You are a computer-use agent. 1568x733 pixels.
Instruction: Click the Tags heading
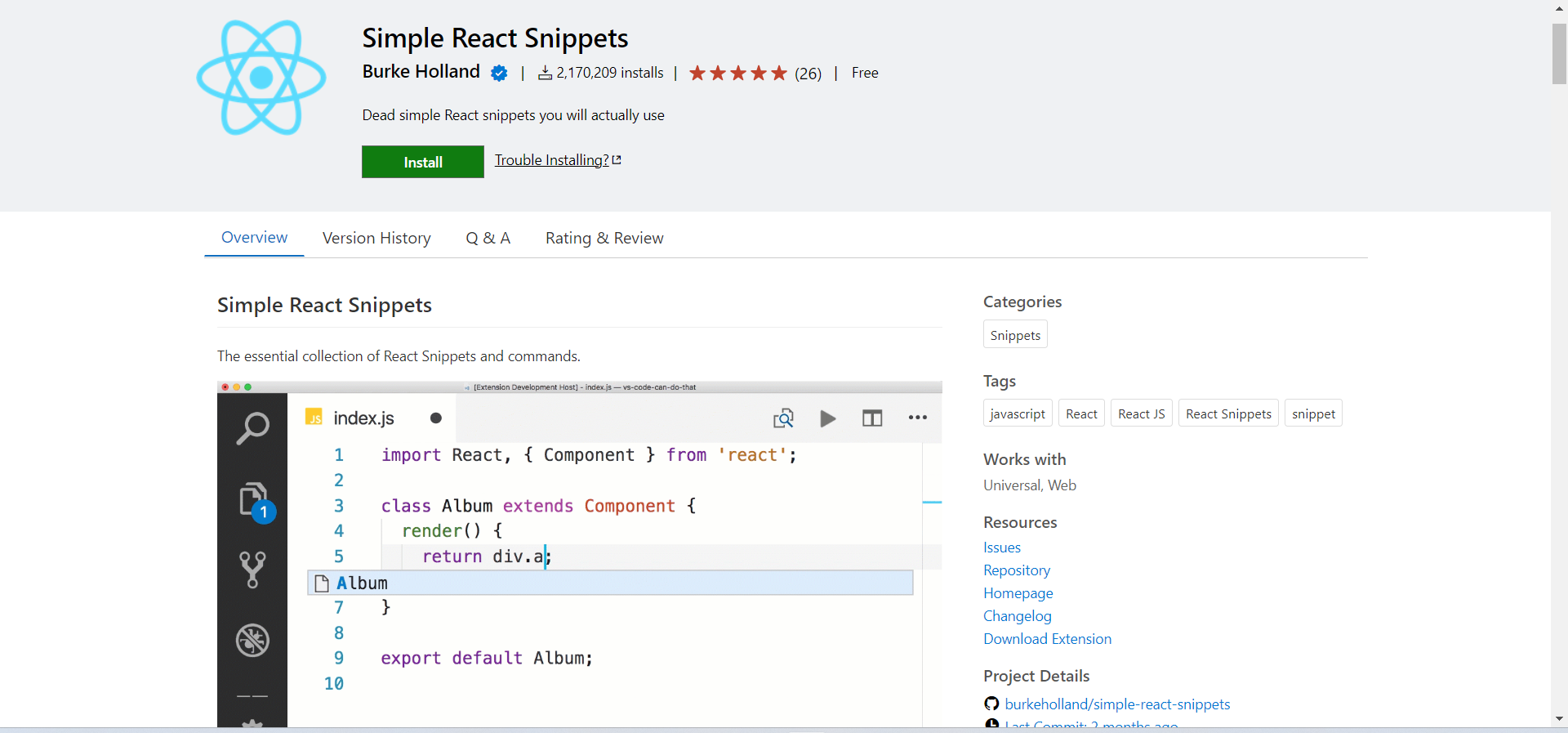(1000, 381)
